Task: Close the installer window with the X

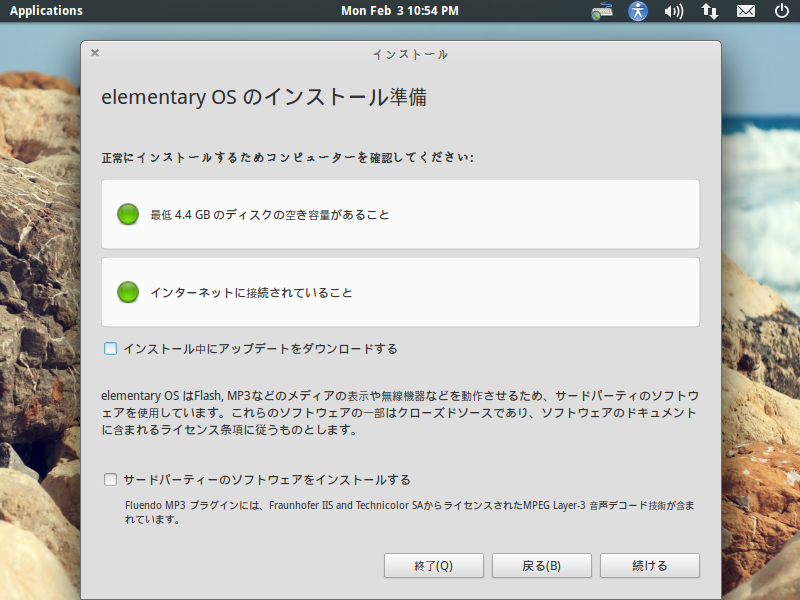Action: [x=95, y=53]
